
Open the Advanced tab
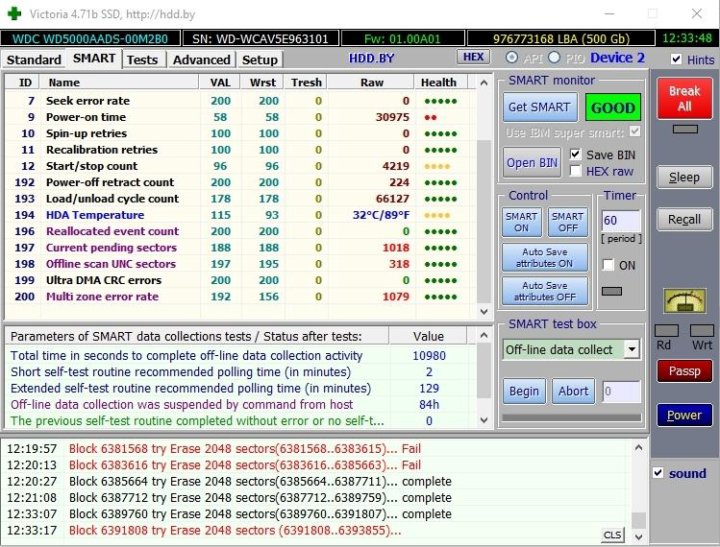pos(201,59)
